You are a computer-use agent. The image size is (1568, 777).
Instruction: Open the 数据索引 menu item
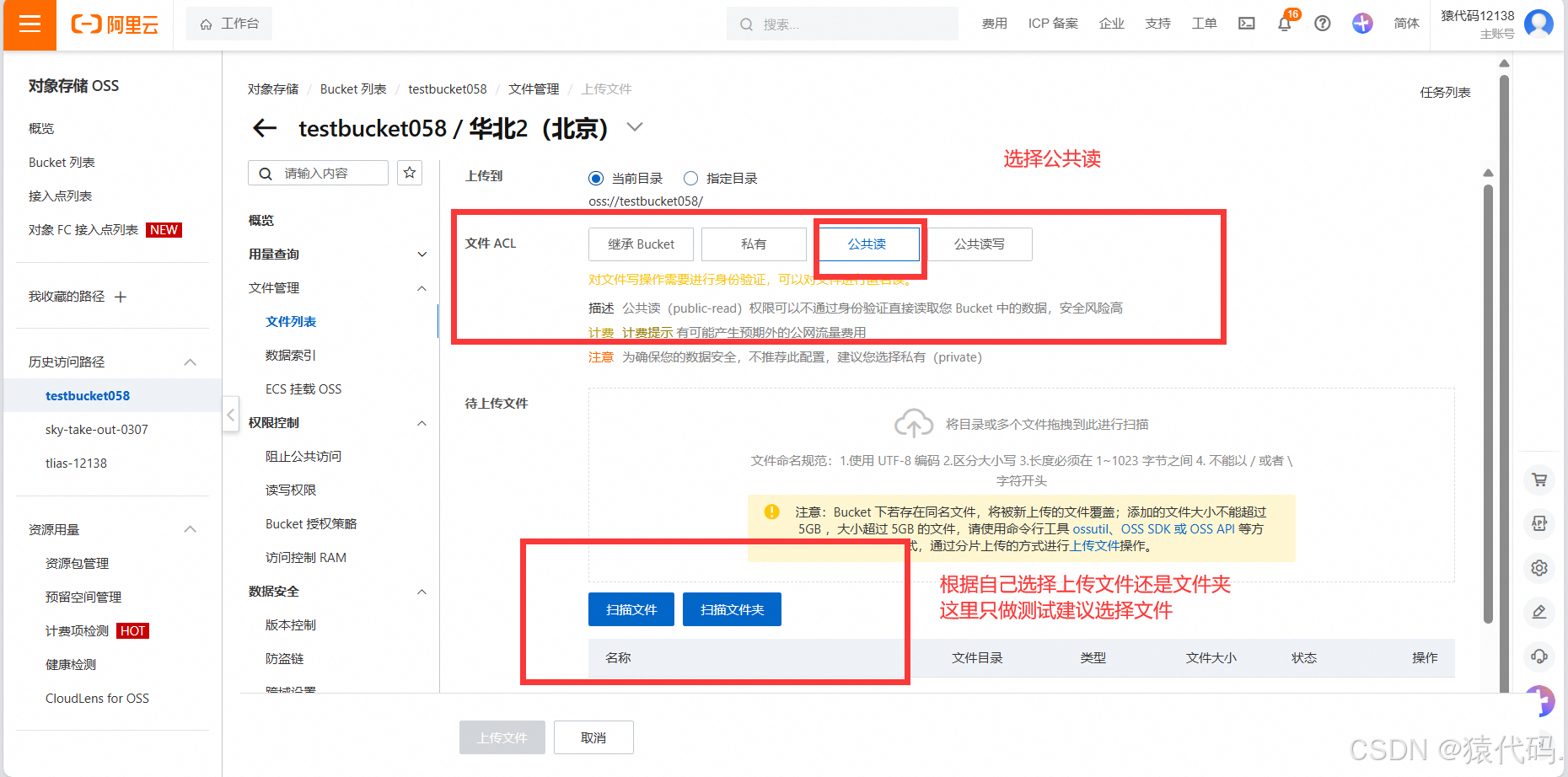(x=291, y=356)
